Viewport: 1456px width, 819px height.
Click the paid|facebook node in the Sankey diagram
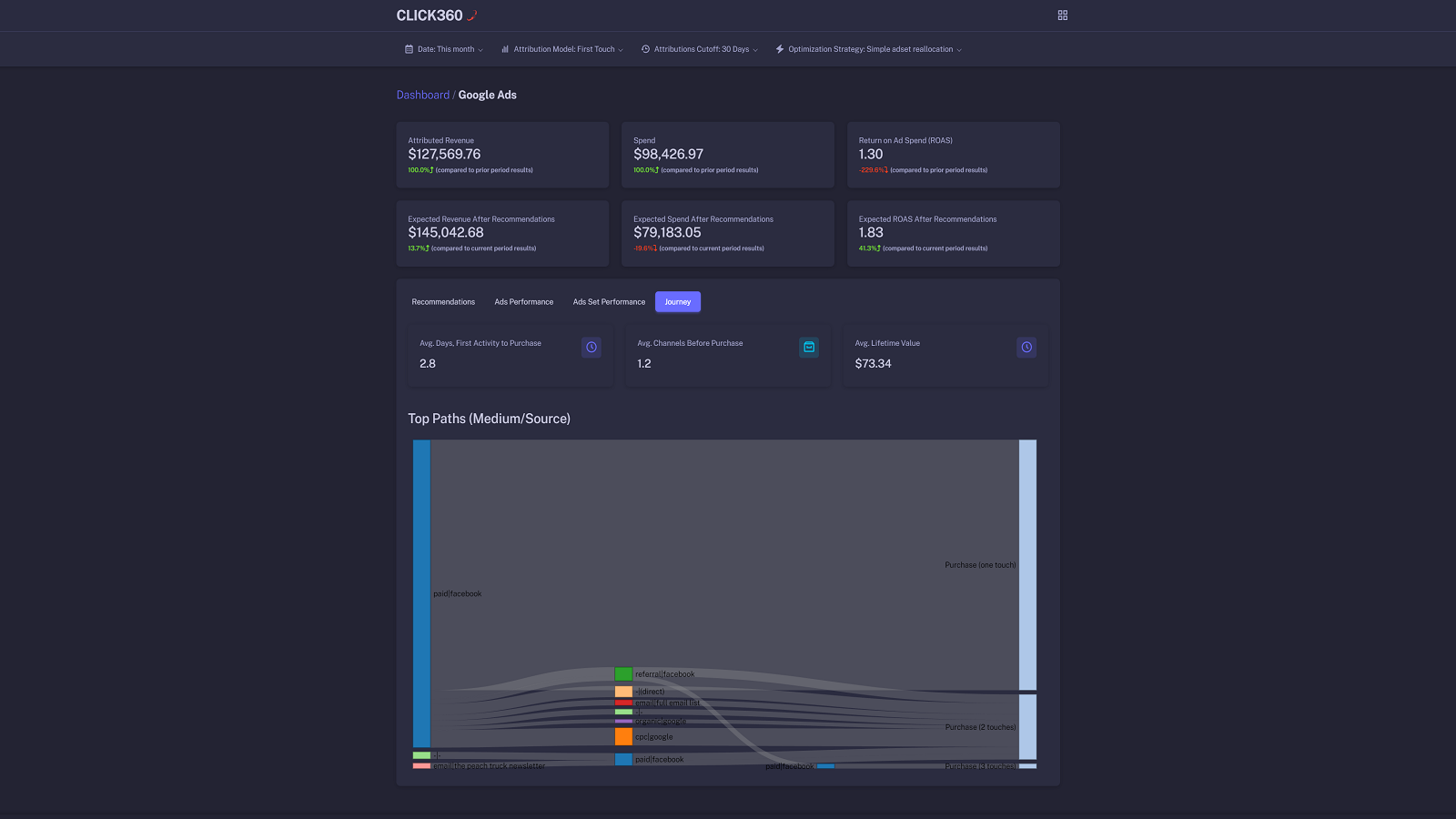[422, 591]
